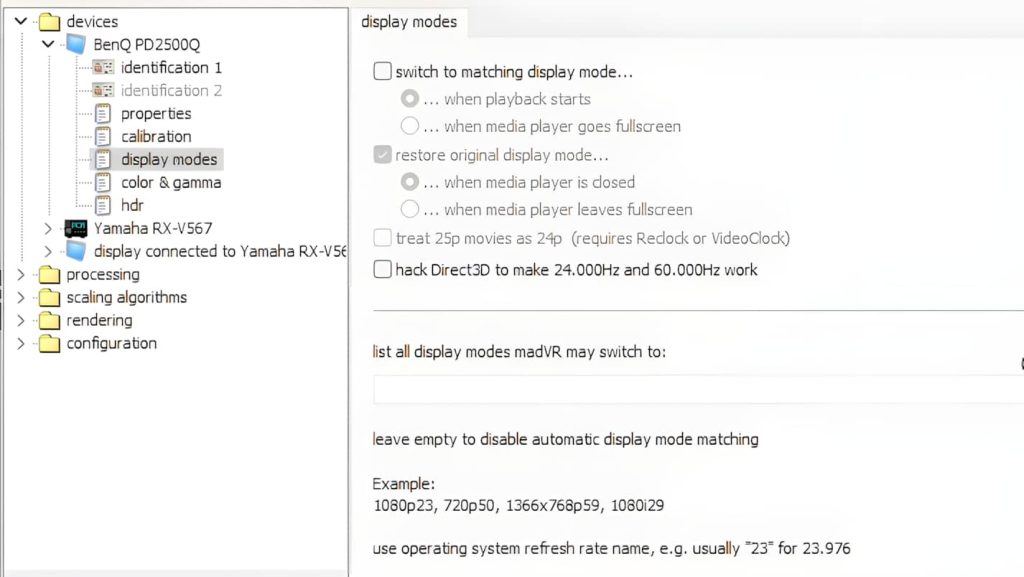Select the when media player is closed option

click(x=407, y=182)
